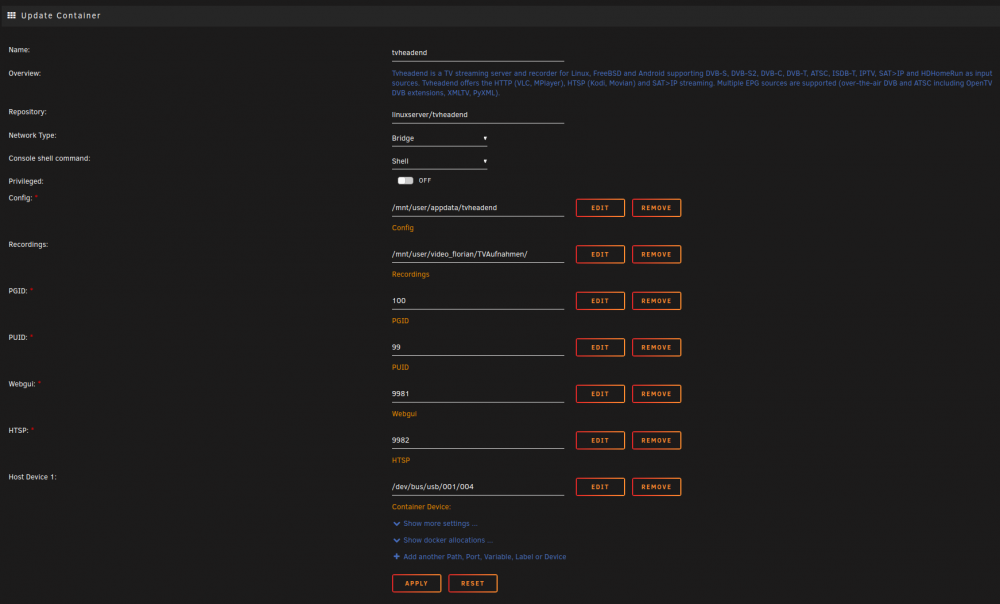Click the Host Device 1 label
The width and height of the screenshot is (1000, 604).
(x=33, y=477)
